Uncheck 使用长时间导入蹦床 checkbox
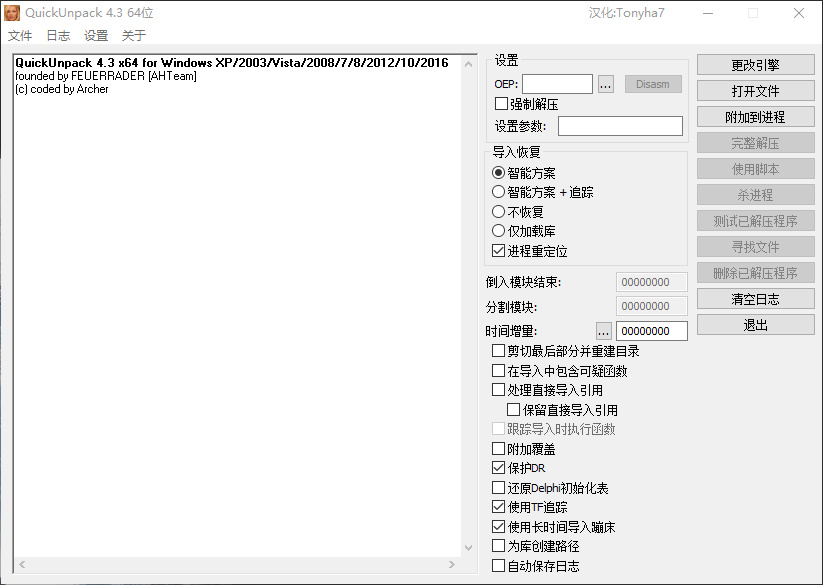The image size is (823, 585). coord(498,526)
